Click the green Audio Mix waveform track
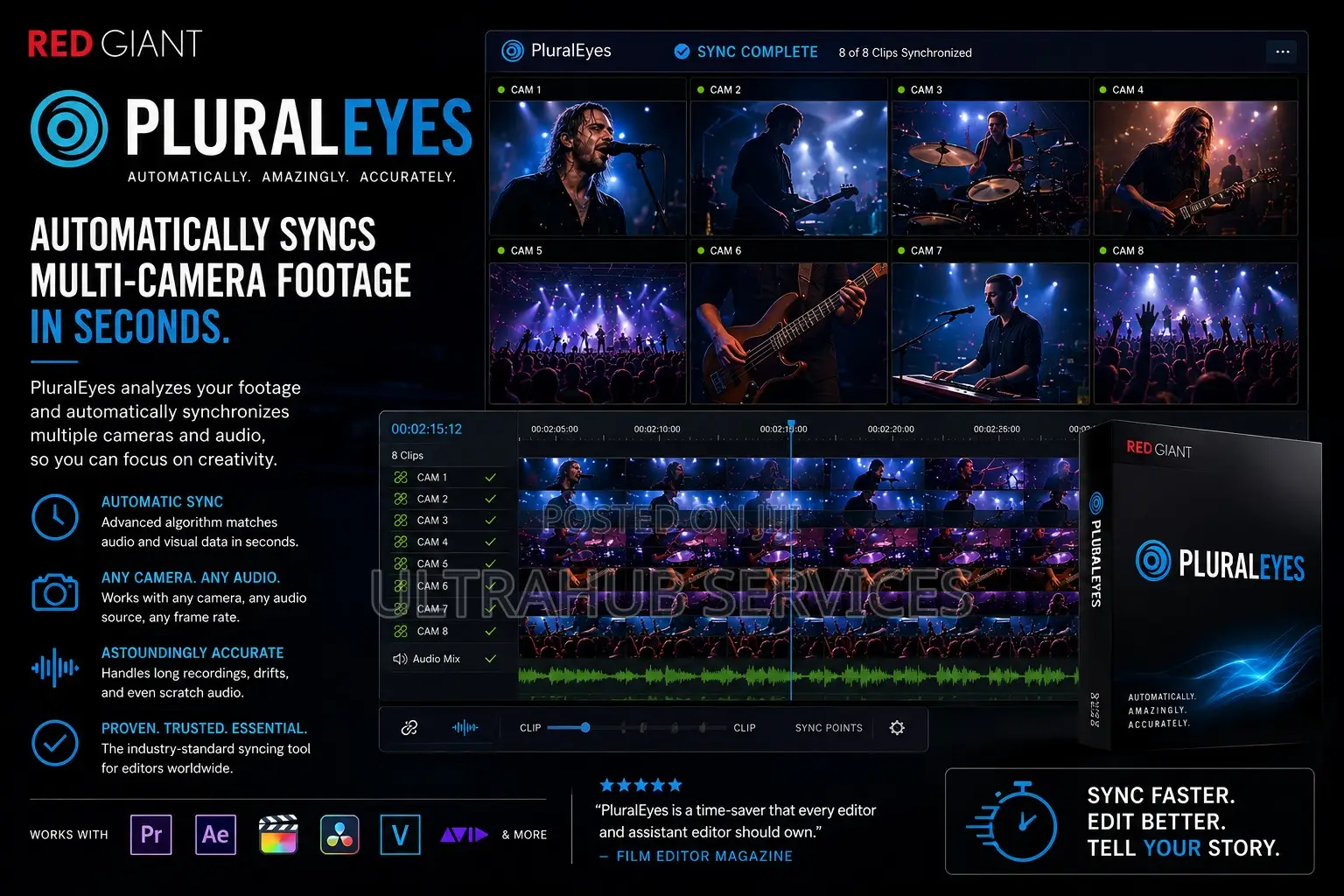 (x=798, y=675)
